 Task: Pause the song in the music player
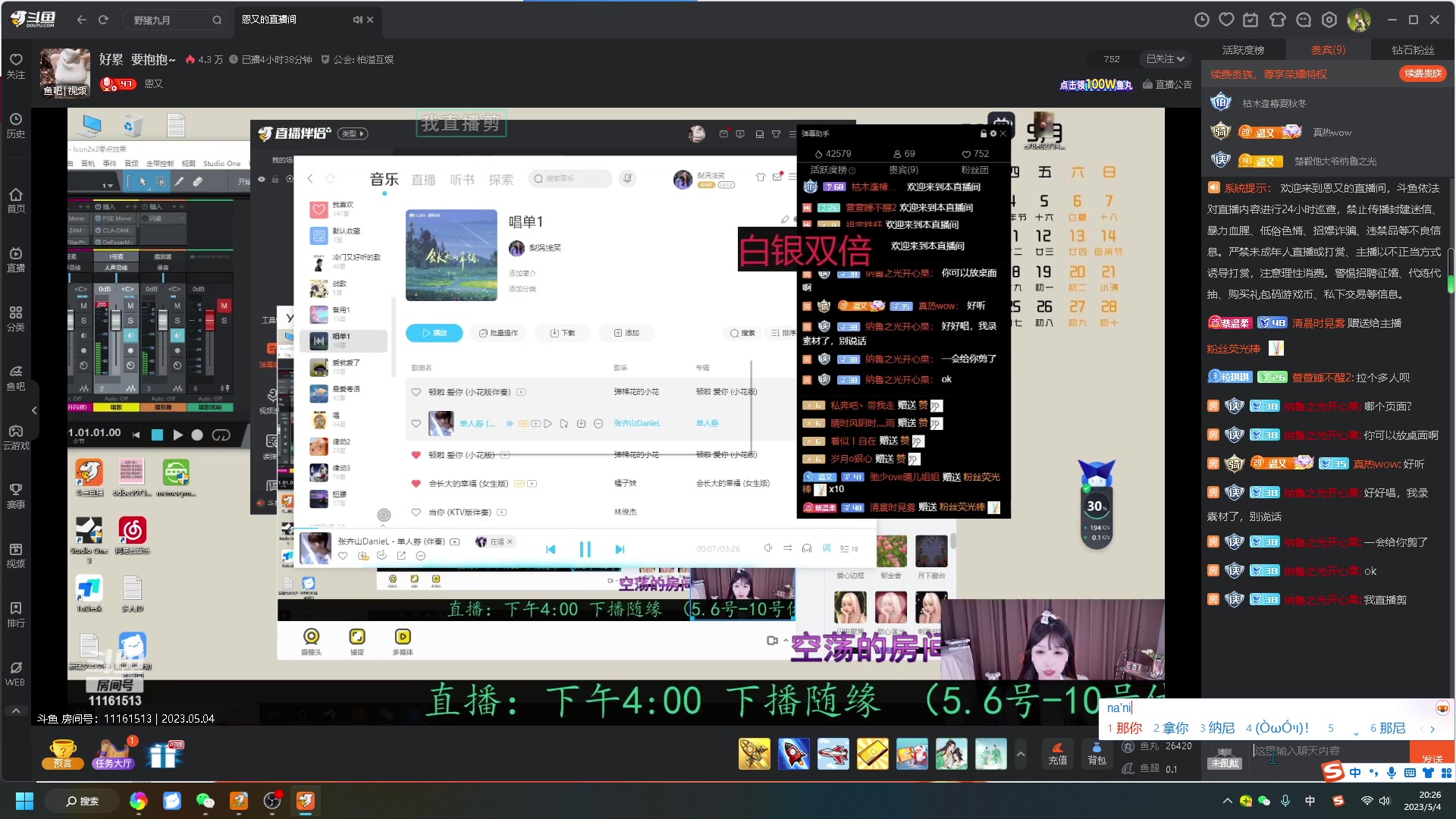(585, 549)
